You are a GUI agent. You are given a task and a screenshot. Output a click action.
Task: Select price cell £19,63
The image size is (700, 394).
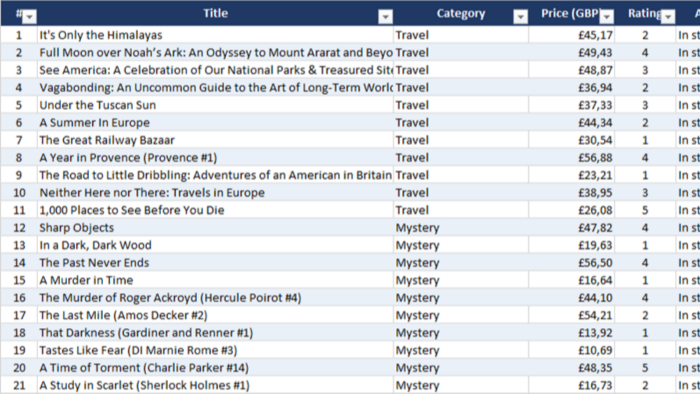tap(571, 245)
